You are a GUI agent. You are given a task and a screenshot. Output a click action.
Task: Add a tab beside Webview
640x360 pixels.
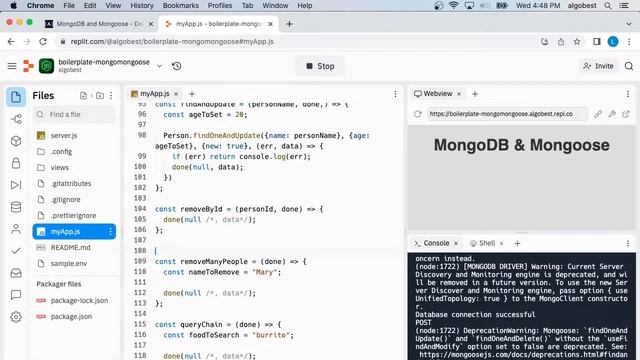tap(475, 94)
